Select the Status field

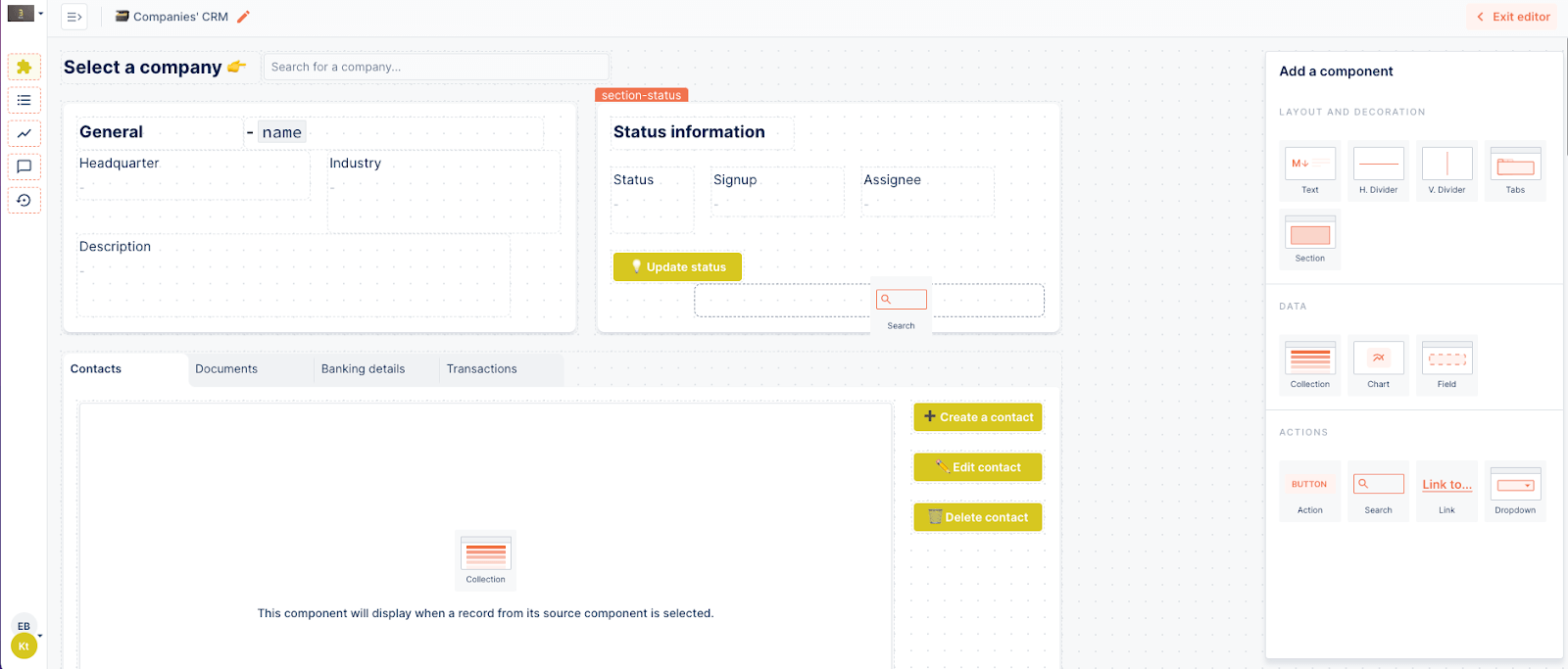pyautogui.click(x=652, y=200)
